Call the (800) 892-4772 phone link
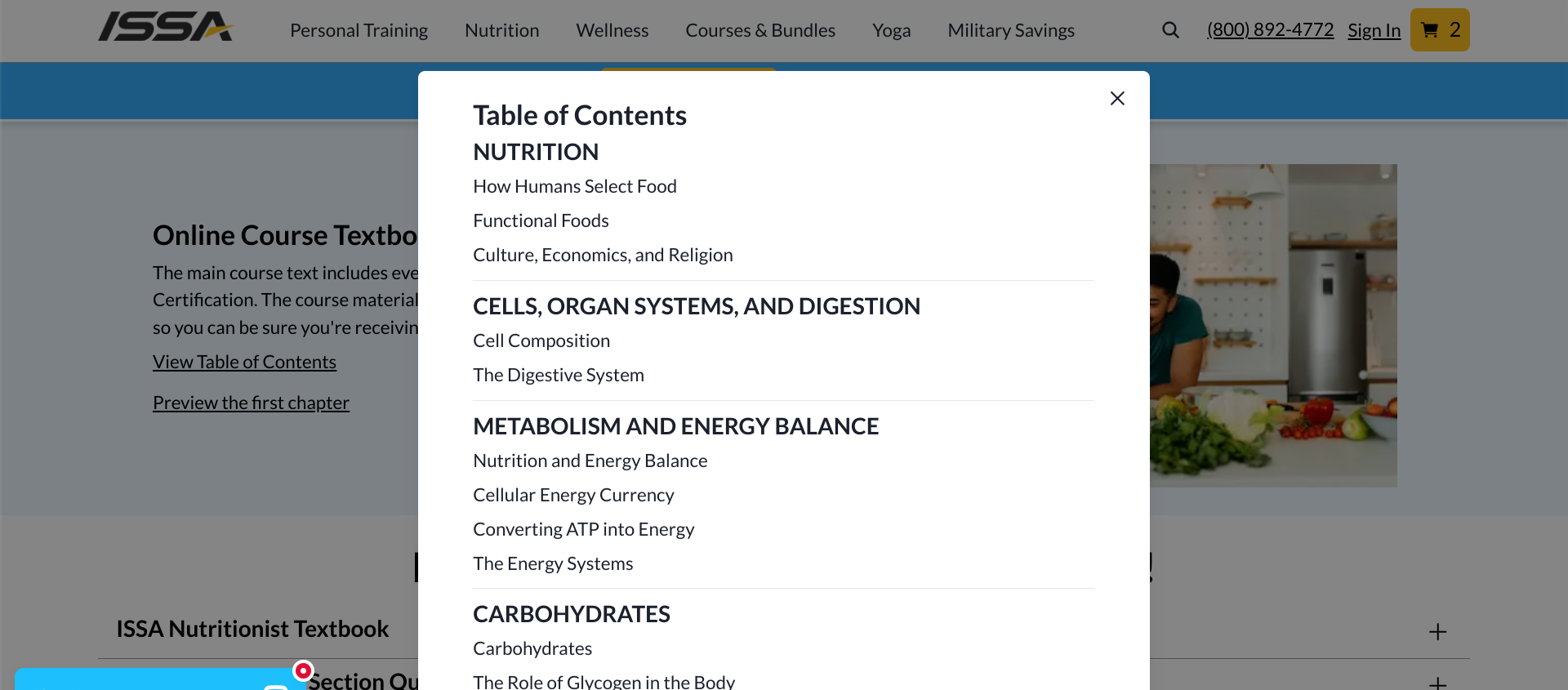Screen dimensions: 1568x690 (x=1270, y=30)
